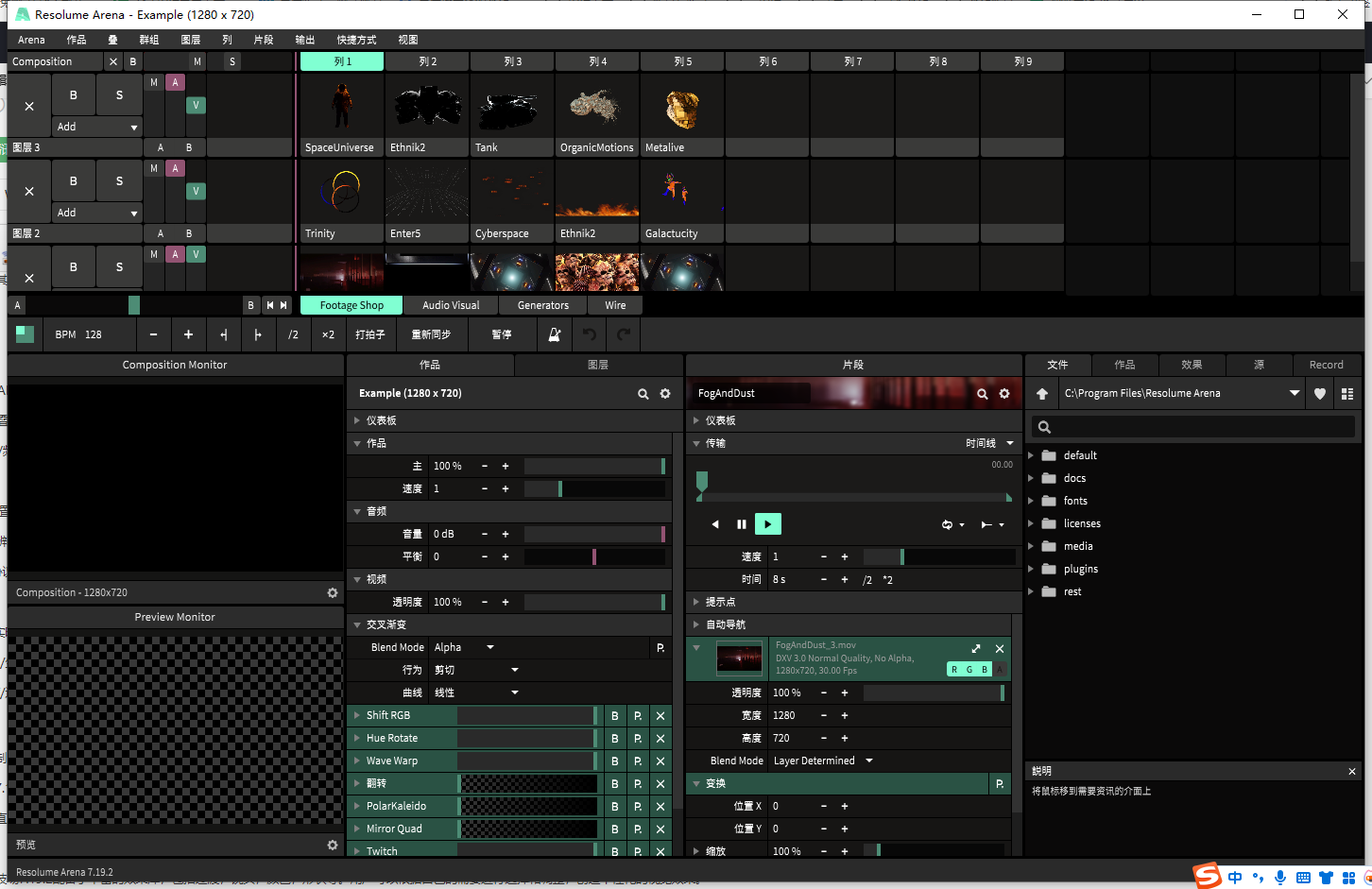The height and width of the screenshot is (889, 1372).
Task: Open the metronome icon in the tempo bar
Action: point(555,334)
